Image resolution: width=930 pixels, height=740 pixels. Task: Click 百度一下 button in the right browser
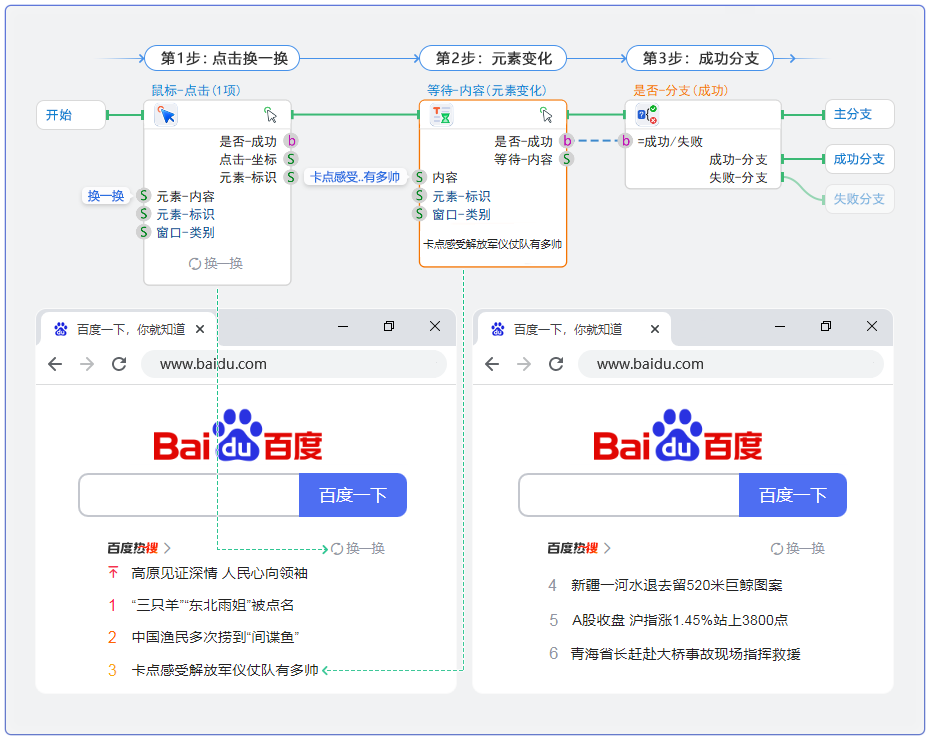[792, 495]
